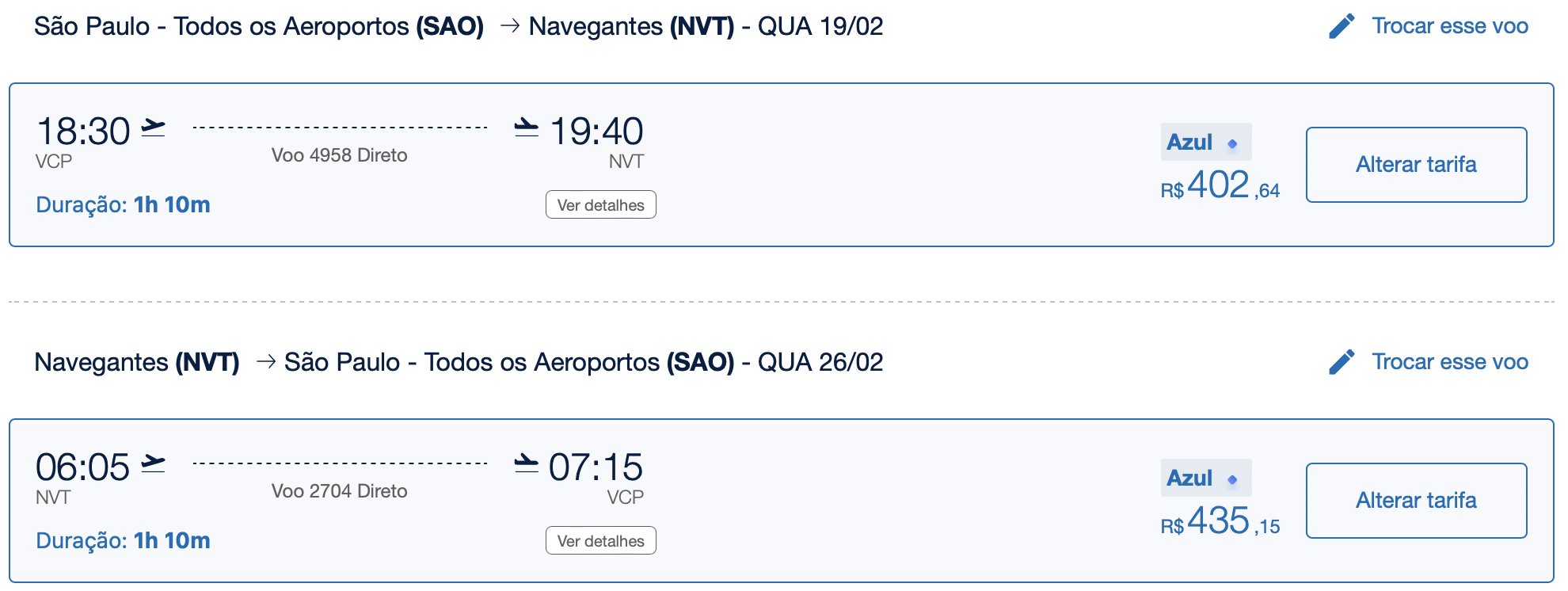Click takeoff plane icon beside 18:30
1568x591 pixels.
(x=153, y=128)
